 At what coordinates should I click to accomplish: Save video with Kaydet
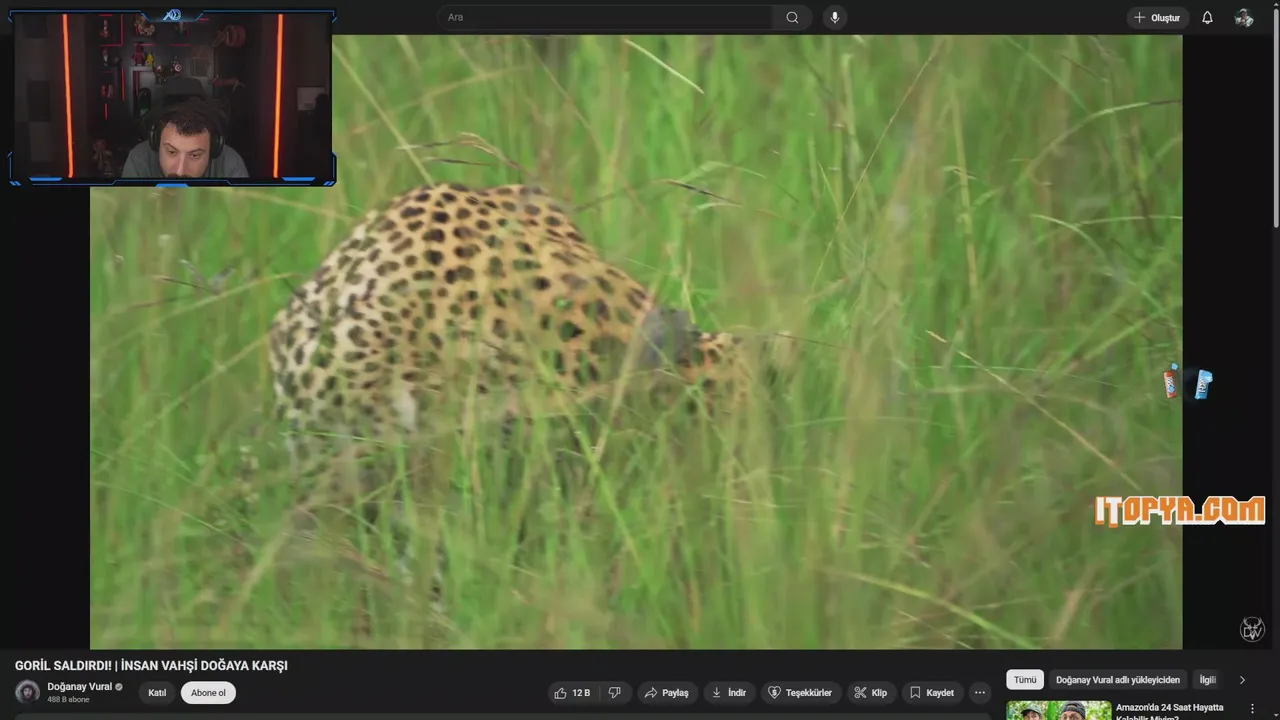[932, 693]
